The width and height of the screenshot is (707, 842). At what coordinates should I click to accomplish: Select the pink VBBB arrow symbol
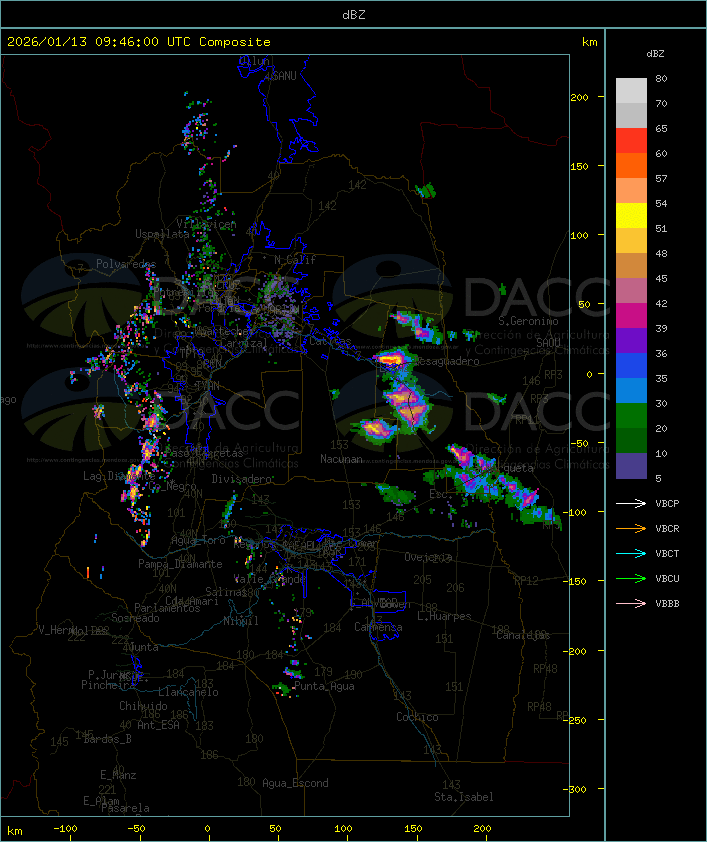631,603
